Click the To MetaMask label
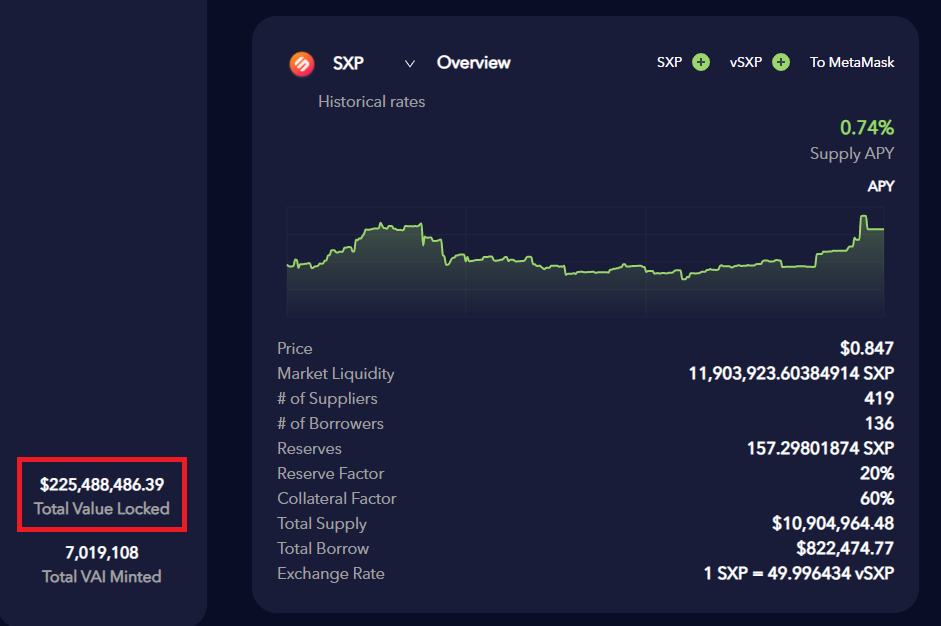941x626 pixels. [852, 62]
